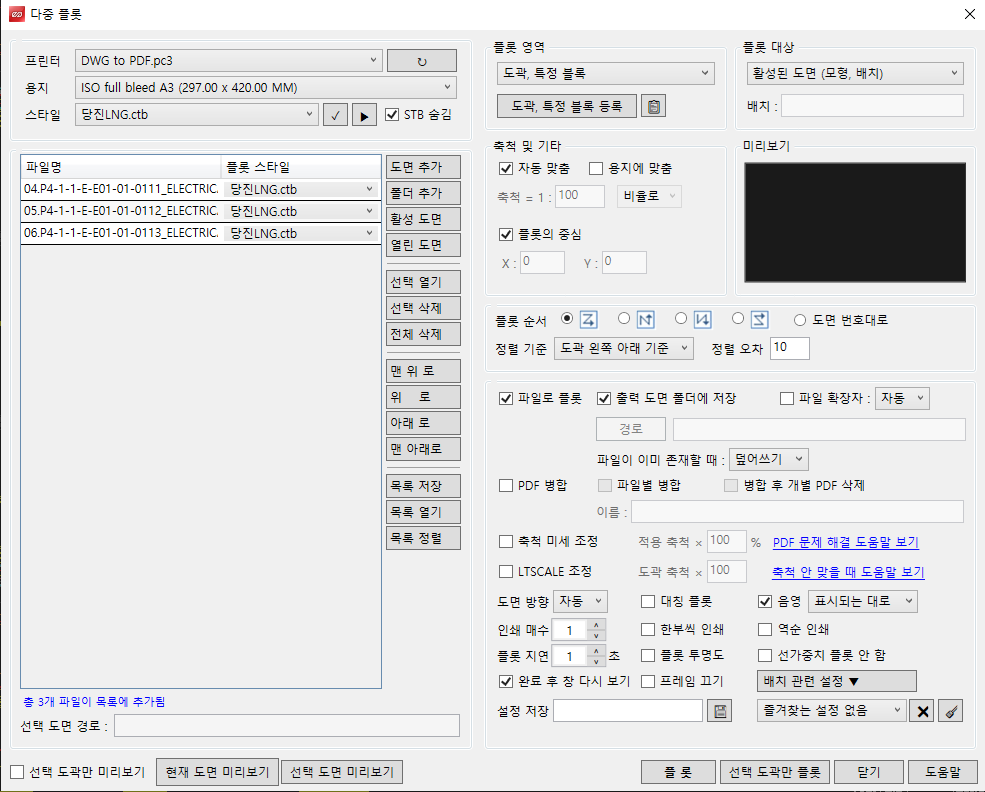
Task: Select the 05.P4-1-1-E-E01-01-0112 file row
Action: [200, 212]
